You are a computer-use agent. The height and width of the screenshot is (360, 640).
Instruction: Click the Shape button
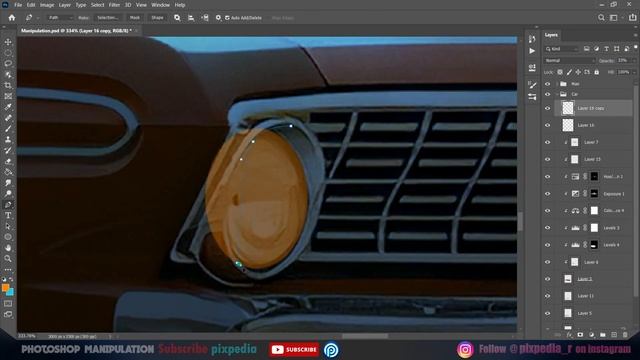click(157, 18)
